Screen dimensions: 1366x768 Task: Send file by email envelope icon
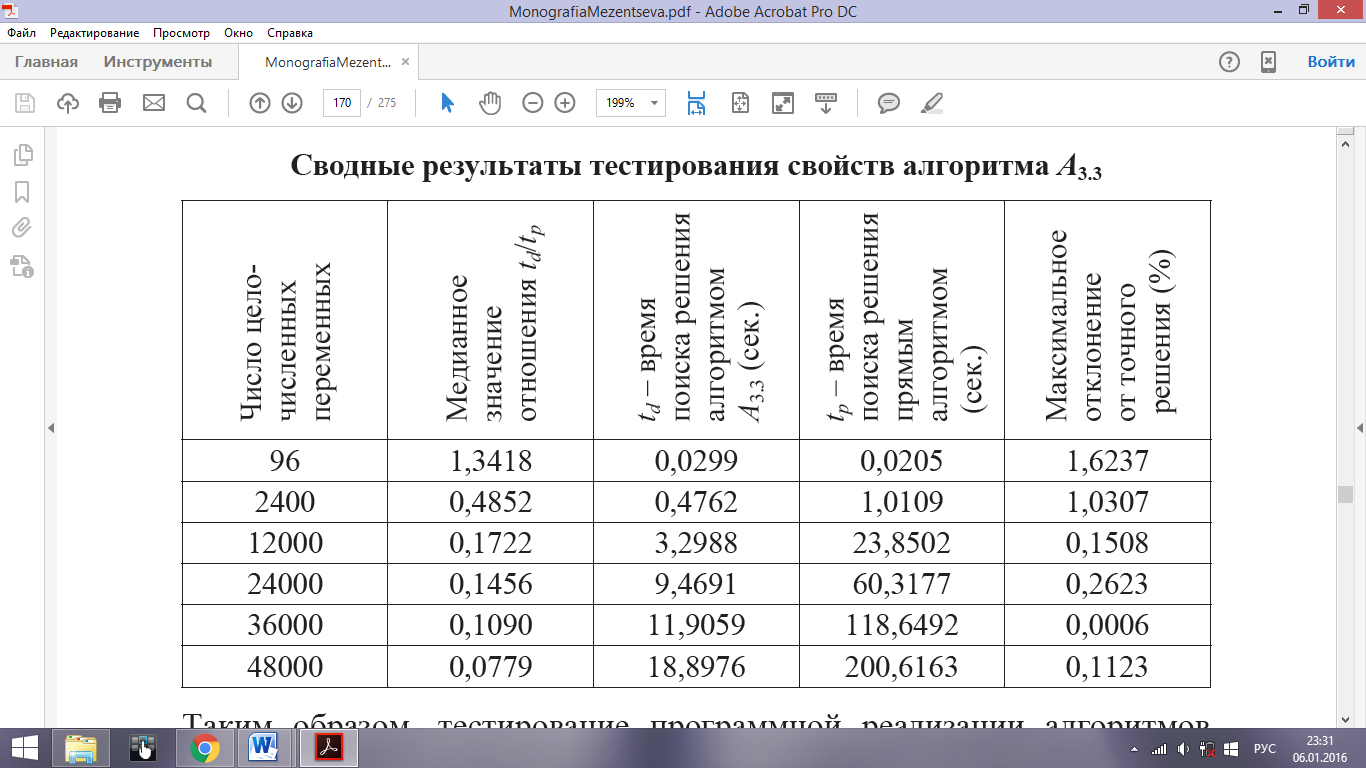[x=153, y=103]
